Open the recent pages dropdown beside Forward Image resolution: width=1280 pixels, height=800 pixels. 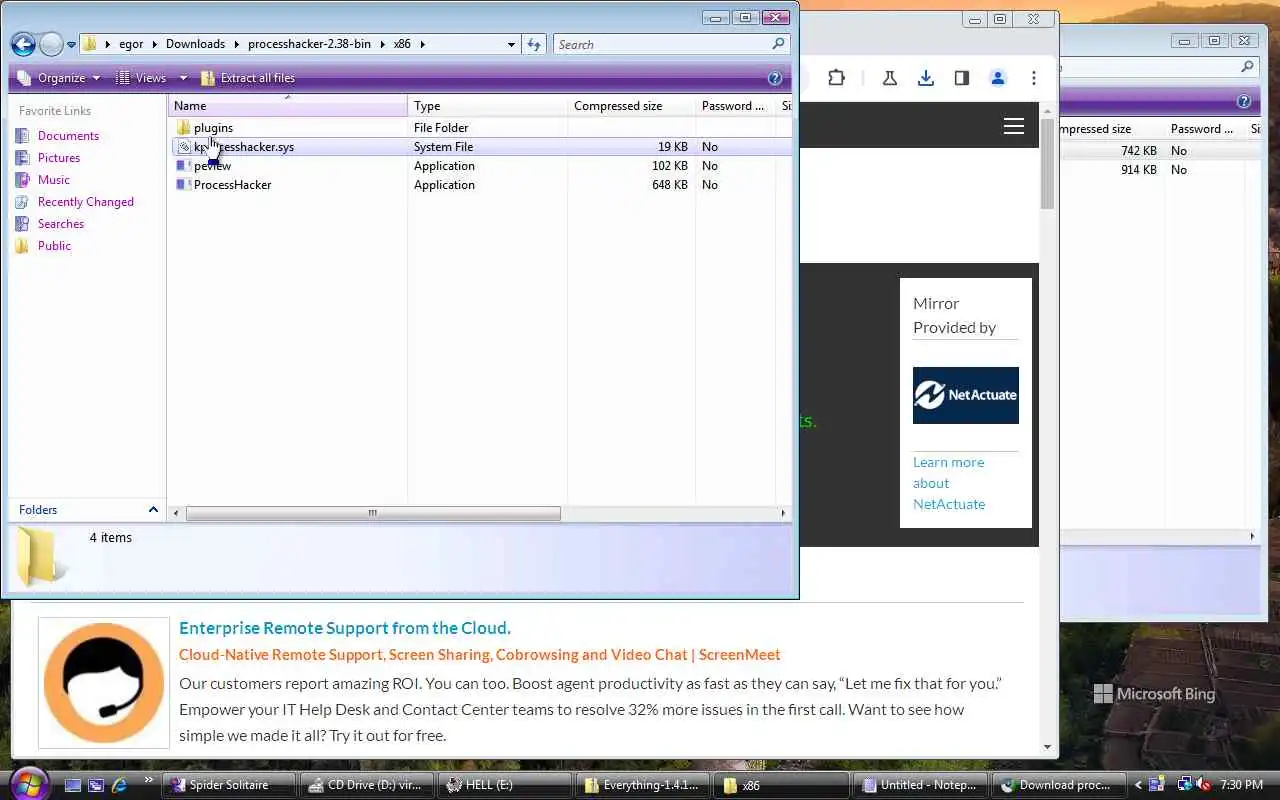(71, 45)
